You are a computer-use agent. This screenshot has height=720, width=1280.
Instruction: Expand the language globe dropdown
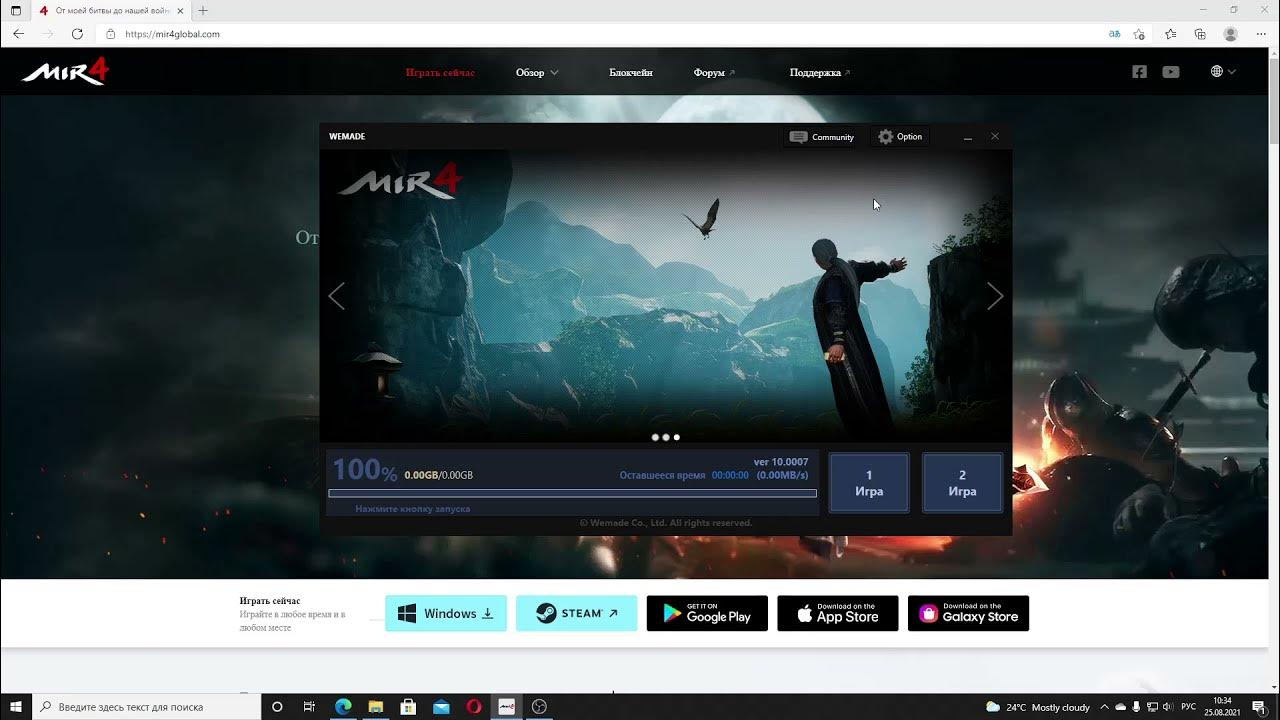click(1223, 72)
